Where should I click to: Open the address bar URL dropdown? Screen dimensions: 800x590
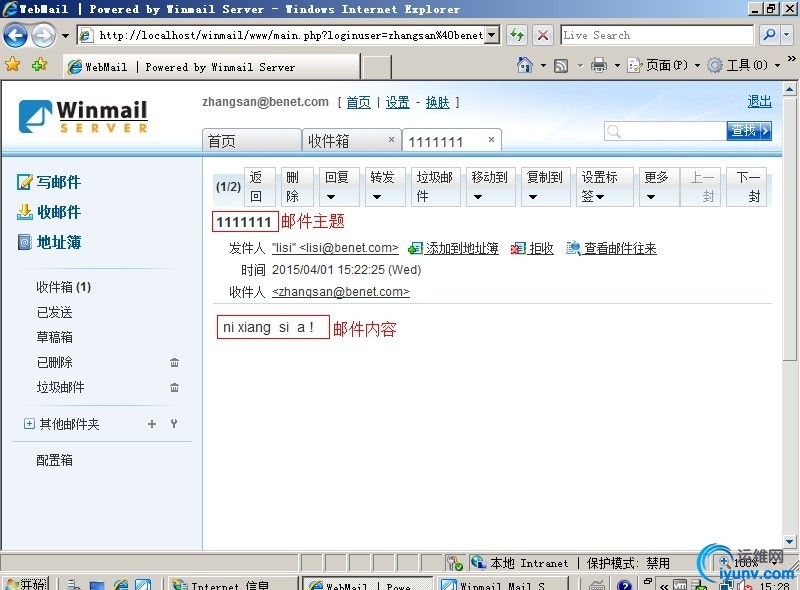tap(491, 35)
